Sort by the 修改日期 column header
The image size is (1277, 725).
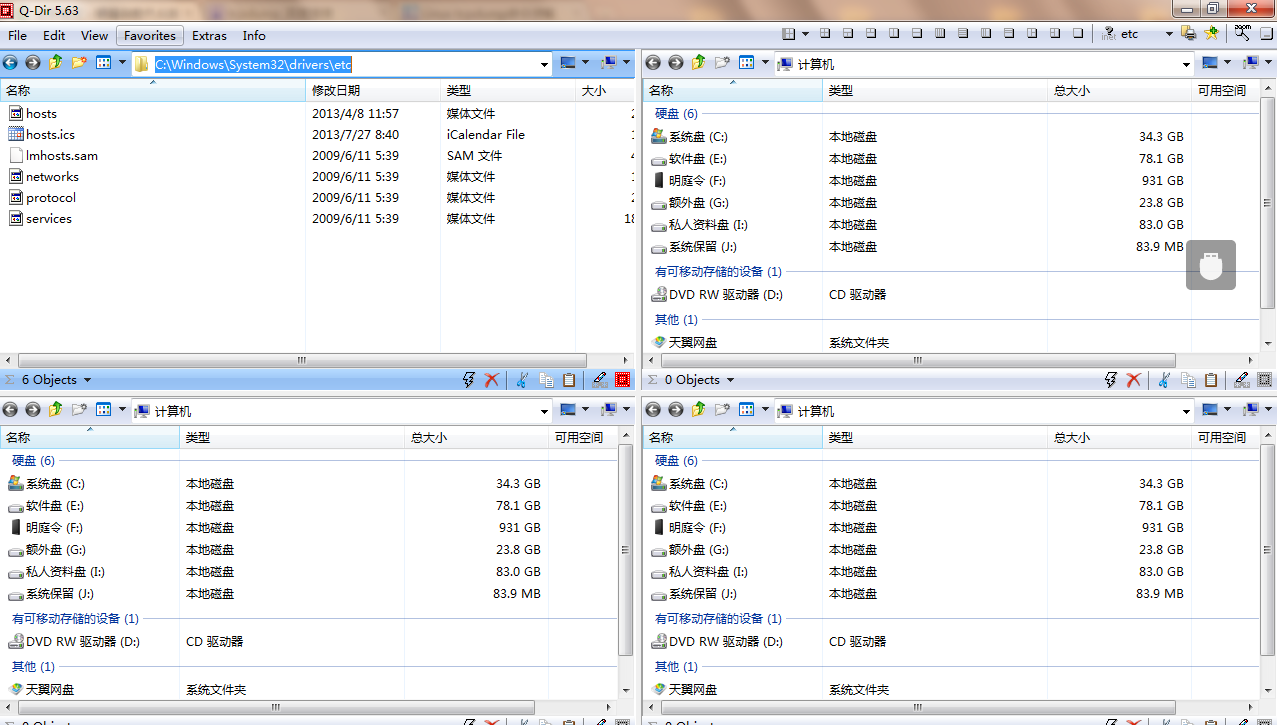(x=336, y=91)
